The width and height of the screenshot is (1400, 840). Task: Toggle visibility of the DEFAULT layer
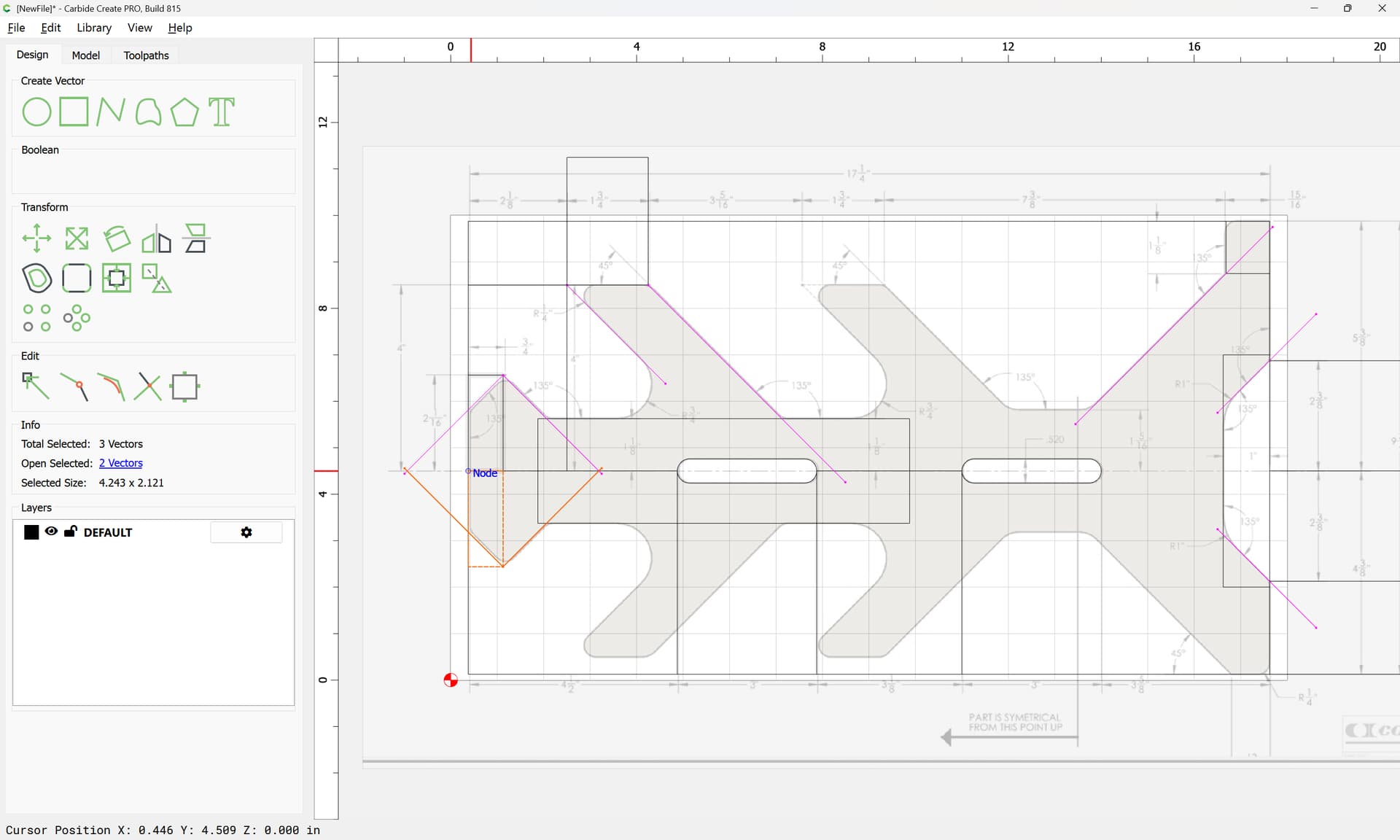coord(51,532)
